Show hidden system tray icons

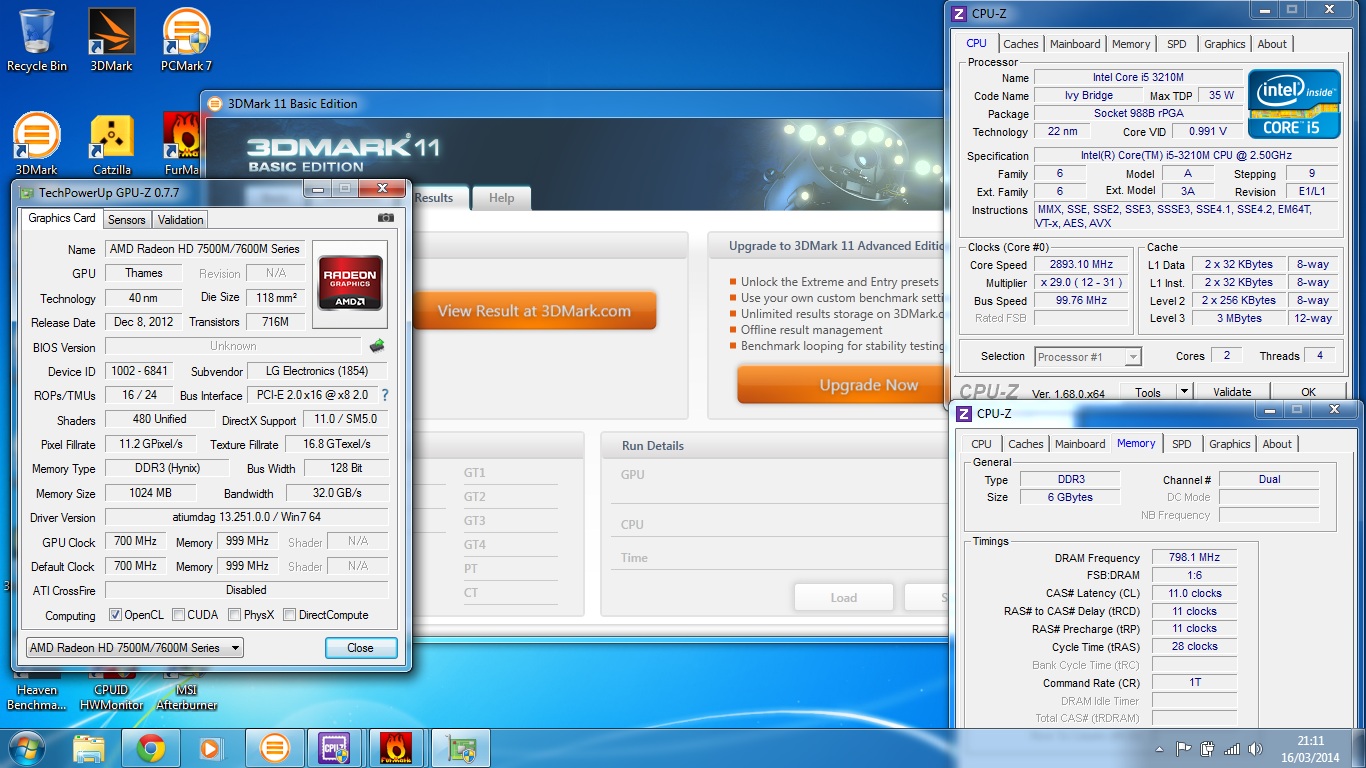1160,749
